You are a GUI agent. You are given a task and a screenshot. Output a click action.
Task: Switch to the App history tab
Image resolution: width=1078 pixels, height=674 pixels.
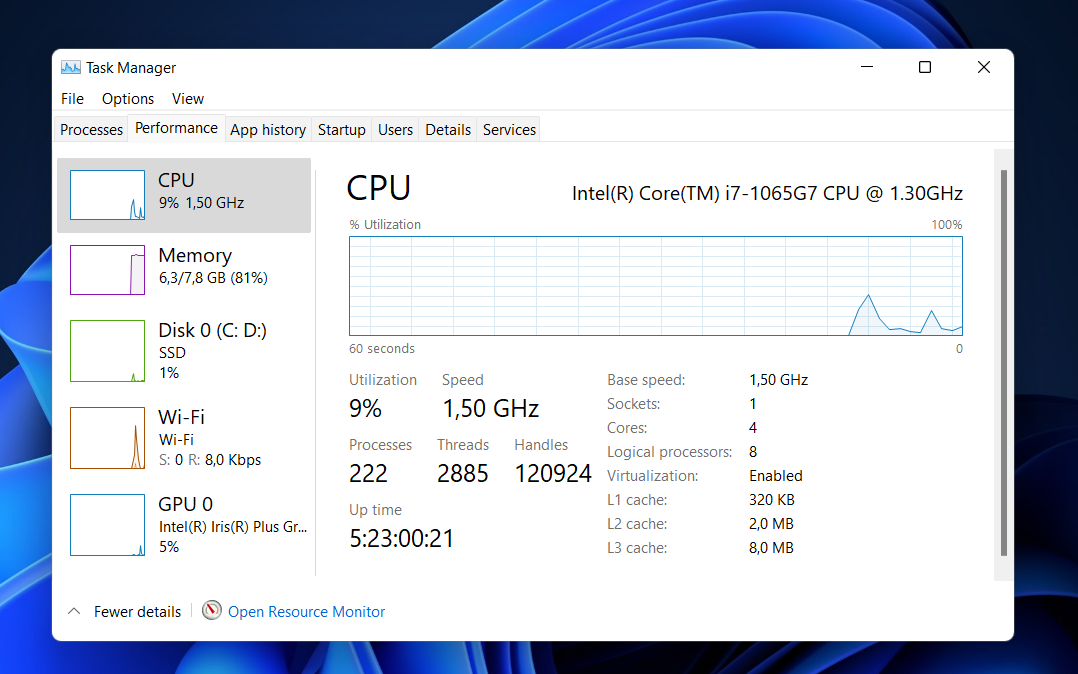[267, 129]
